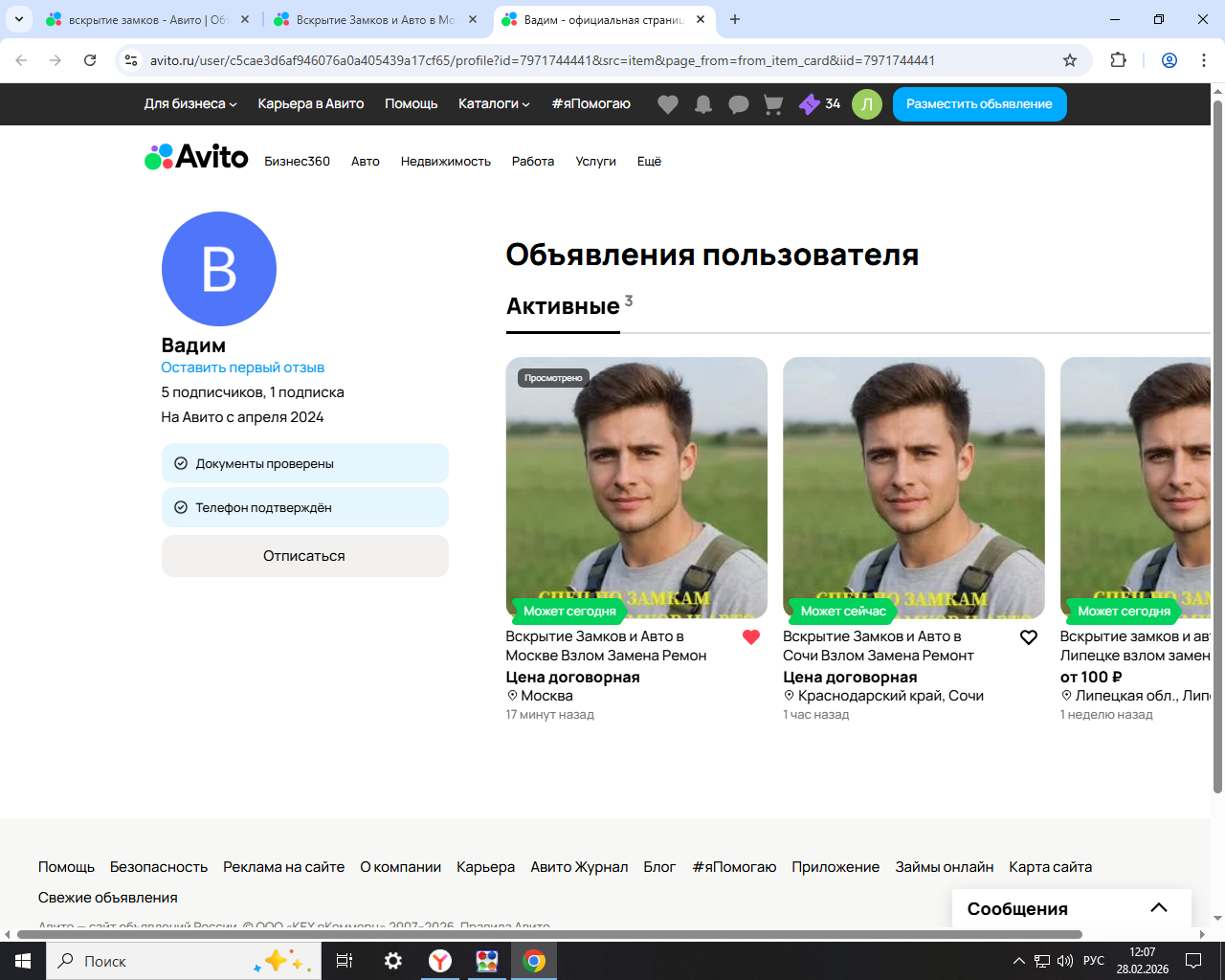
Task: Open Windows notification center icon
Action: [1193, 961]
